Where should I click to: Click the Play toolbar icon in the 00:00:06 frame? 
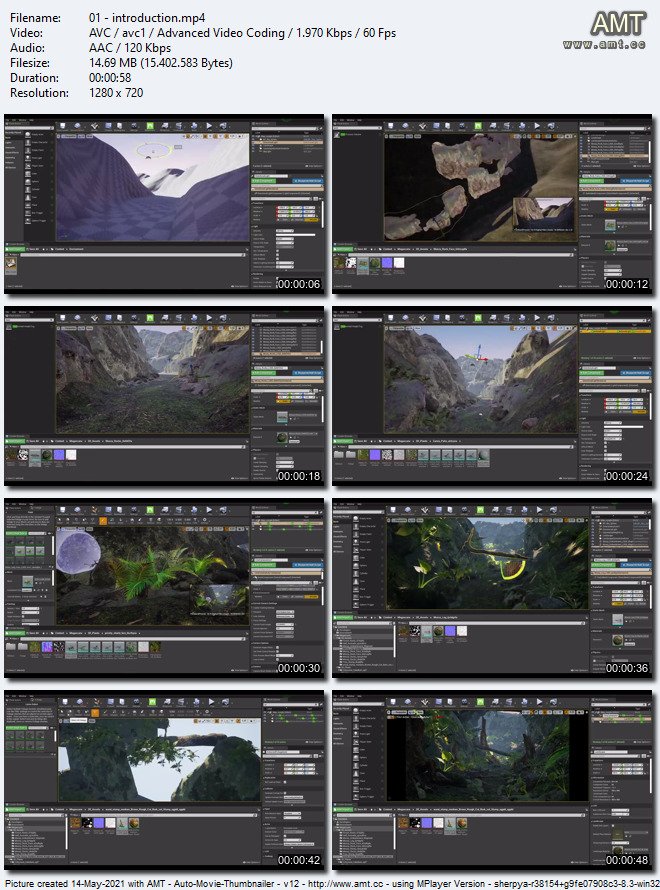point(209,126)
